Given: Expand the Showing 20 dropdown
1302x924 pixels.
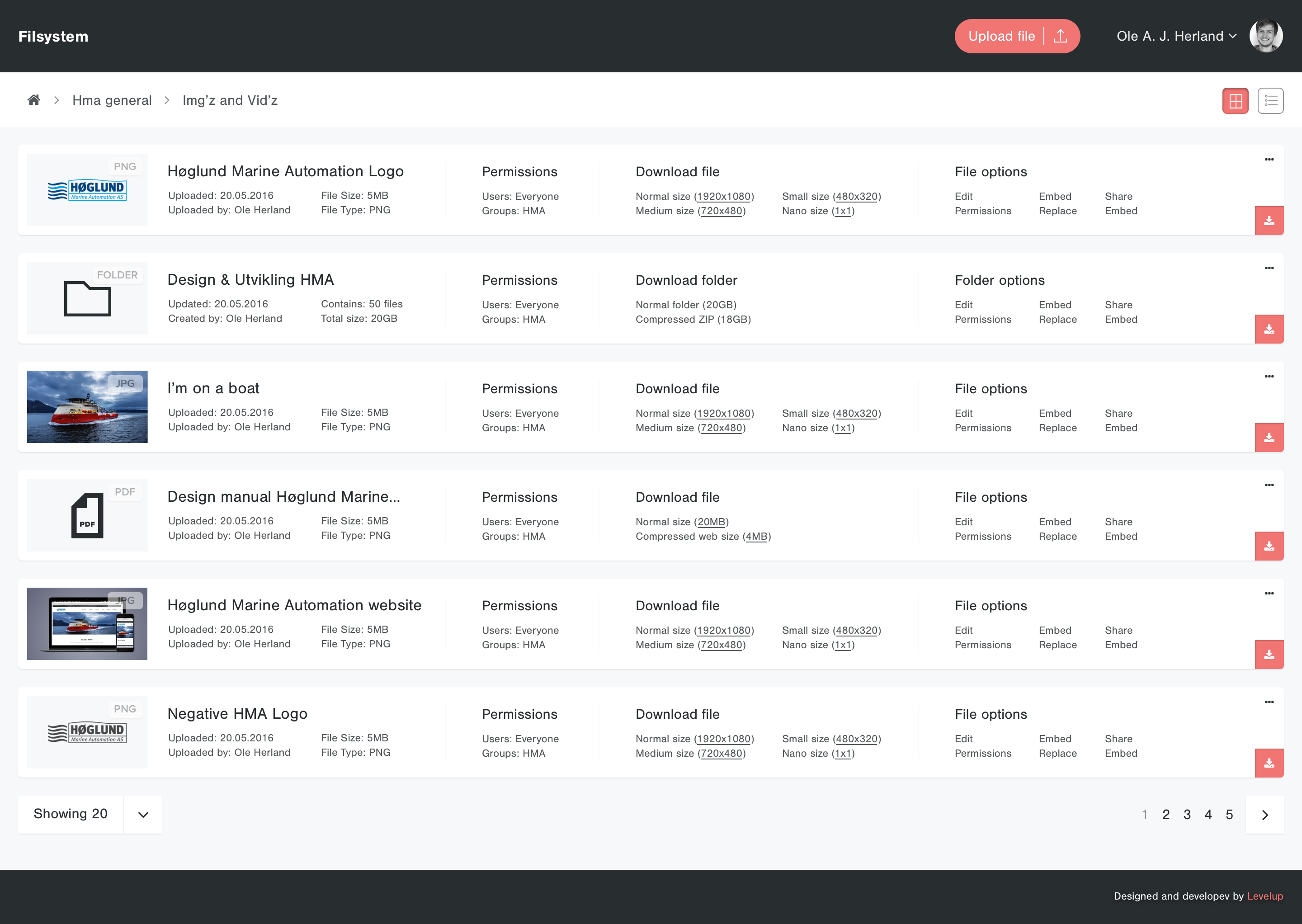Looking at the screenshot, I should [142, 814].
